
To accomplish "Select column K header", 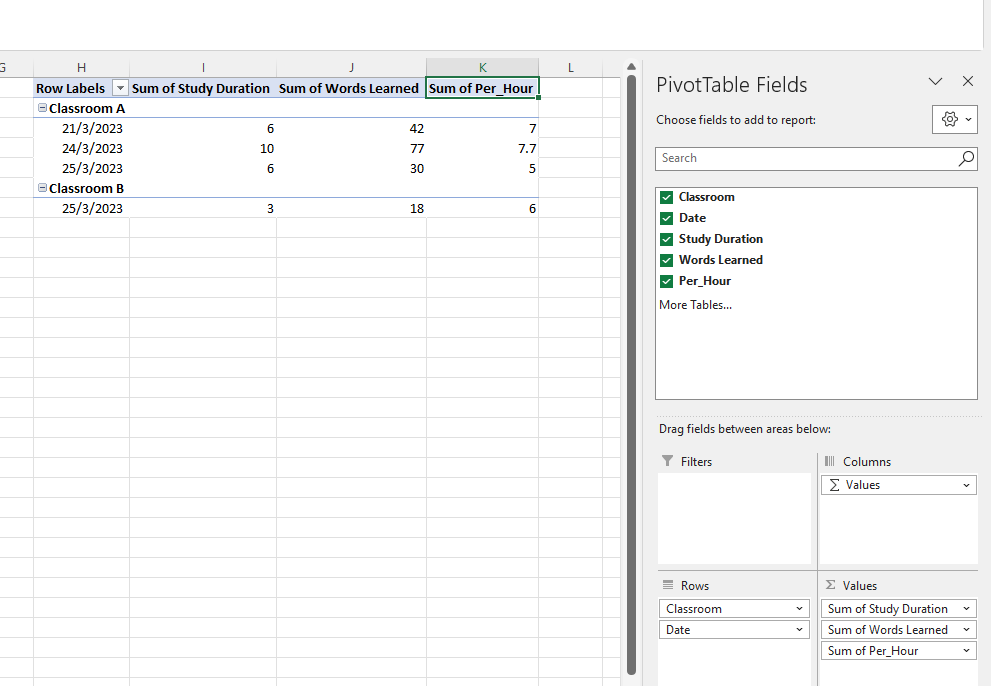I will tap(482, 68).
